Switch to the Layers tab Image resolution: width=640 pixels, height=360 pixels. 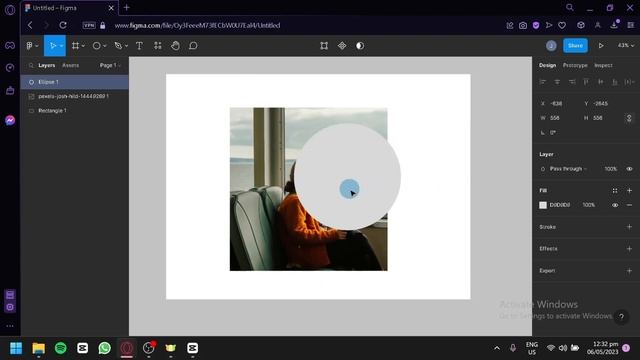coord(47,65)
